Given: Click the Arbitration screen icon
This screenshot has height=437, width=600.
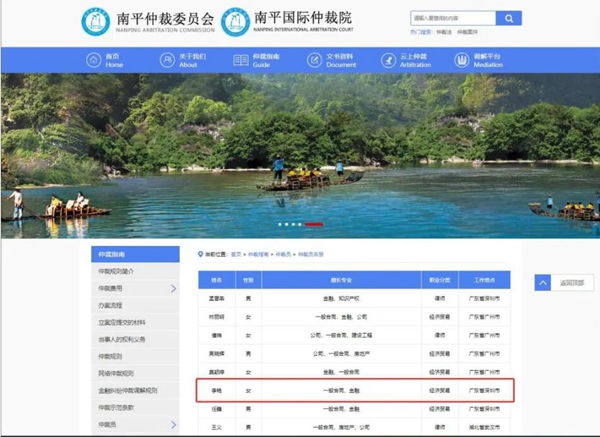Looking at the screenshot, I should [x=386, y=60].
